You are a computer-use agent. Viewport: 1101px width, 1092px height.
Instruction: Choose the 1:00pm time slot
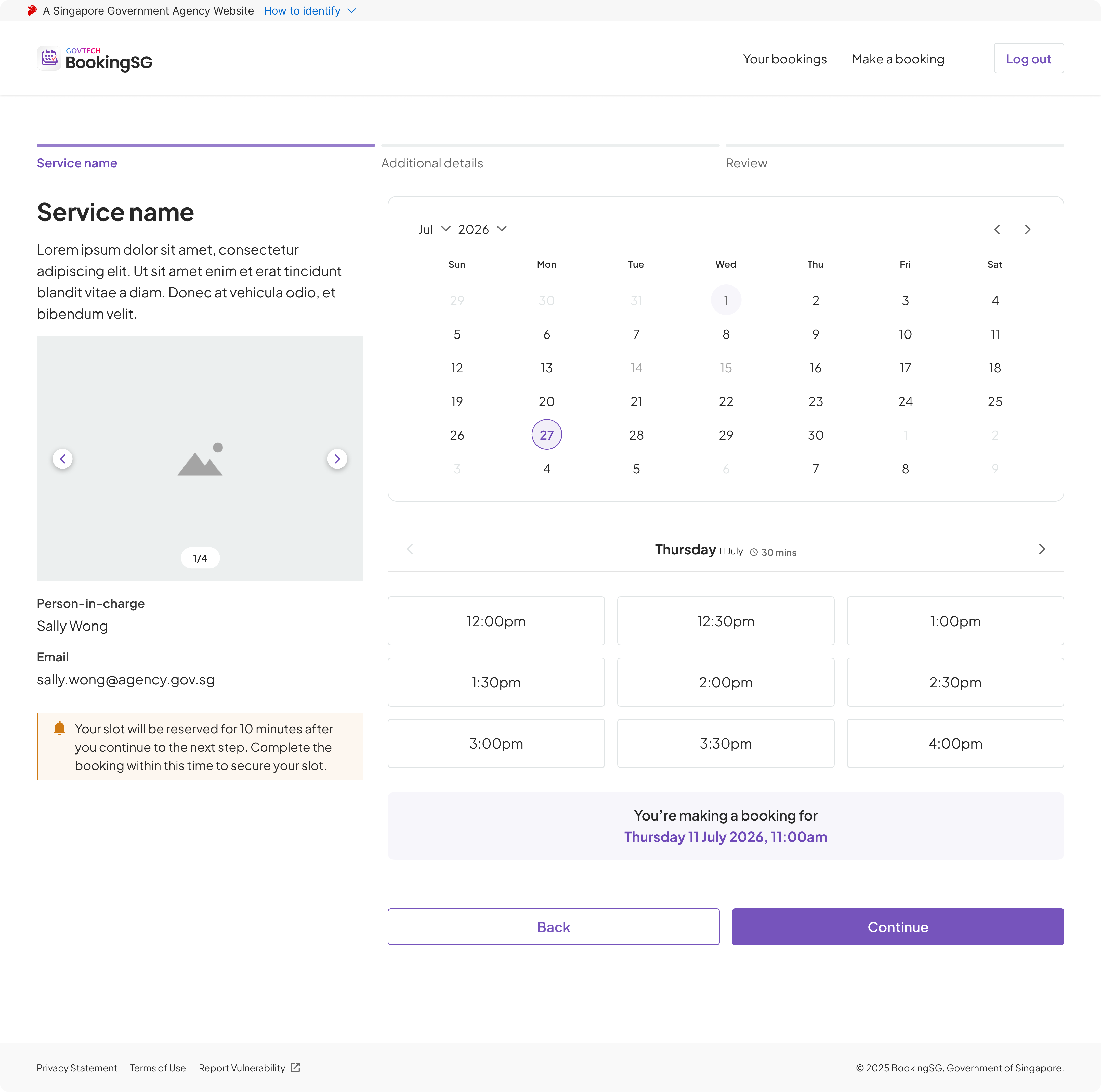point(955,621)
